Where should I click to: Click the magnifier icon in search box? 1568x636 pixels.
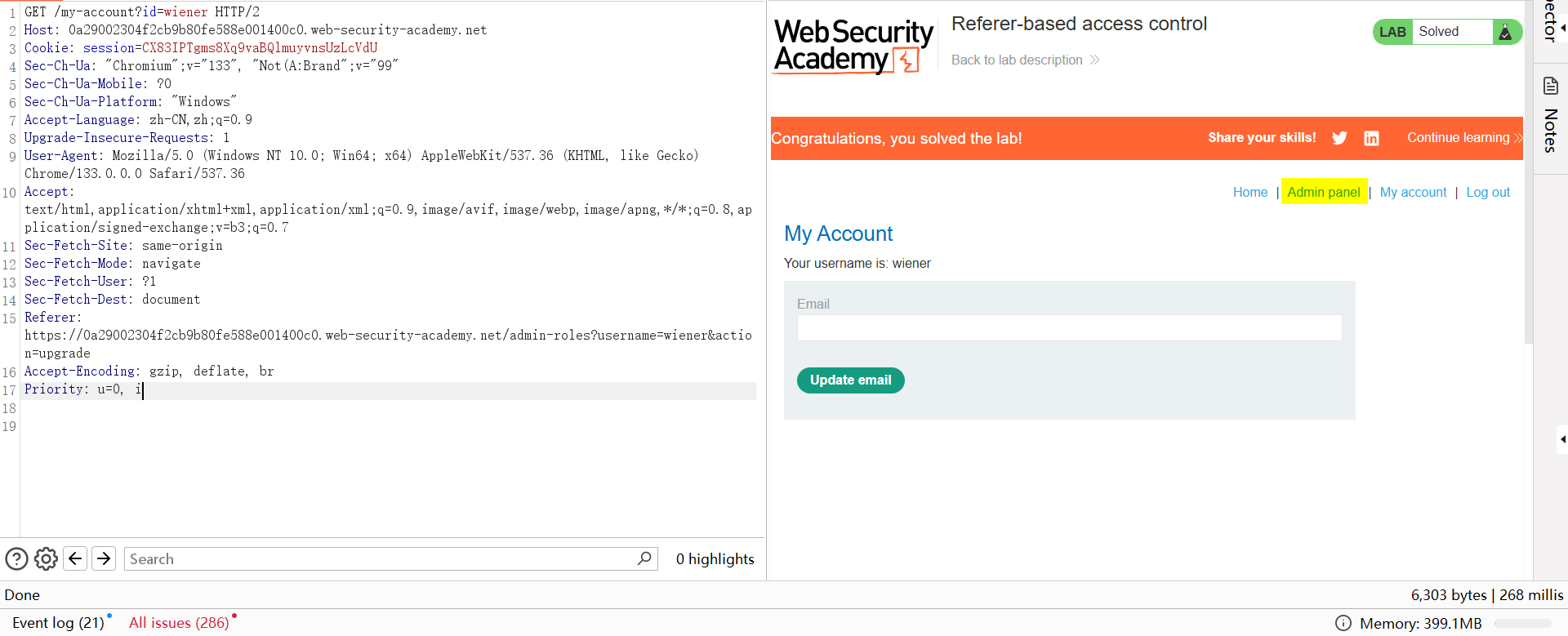[644, 558]
